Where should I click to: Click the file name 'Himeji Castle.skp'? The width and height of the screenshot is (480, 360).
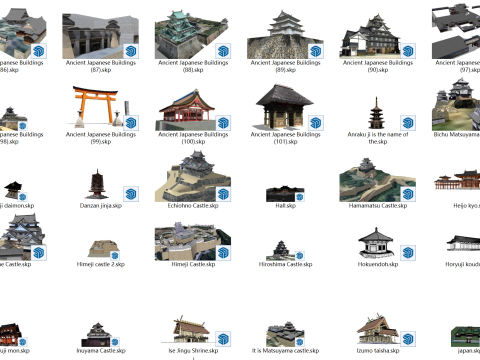(x=193, y=264)
